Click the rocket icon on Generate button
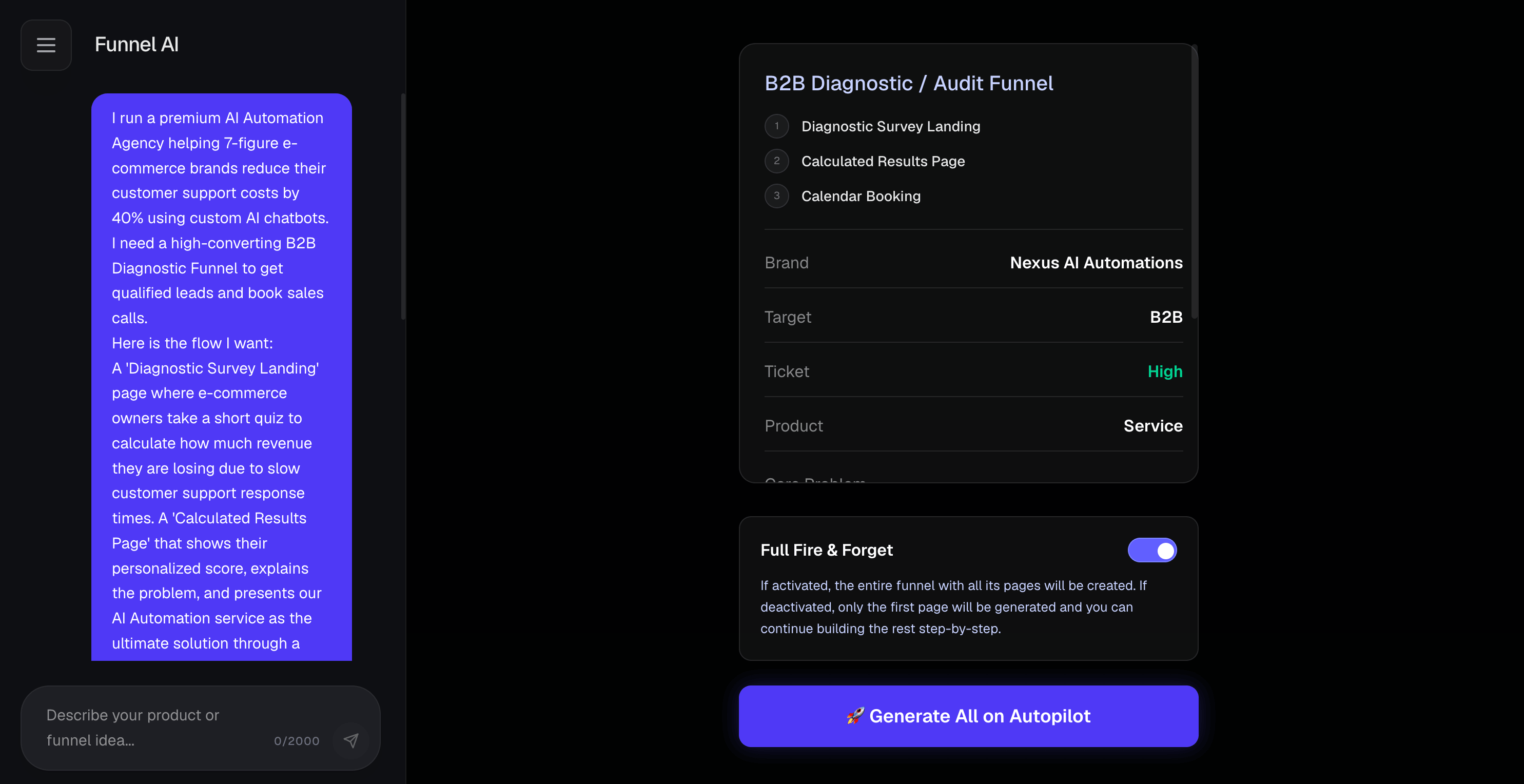The image size is (1524, 784). 855,716
